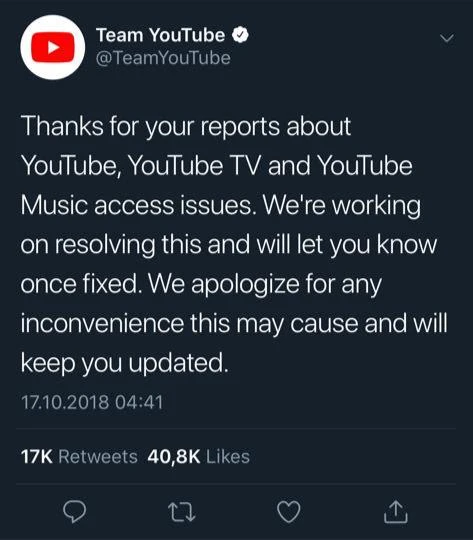The image size is (473, 540).
Task: Open the reply speech bubble icon
Action: (75, 512)
